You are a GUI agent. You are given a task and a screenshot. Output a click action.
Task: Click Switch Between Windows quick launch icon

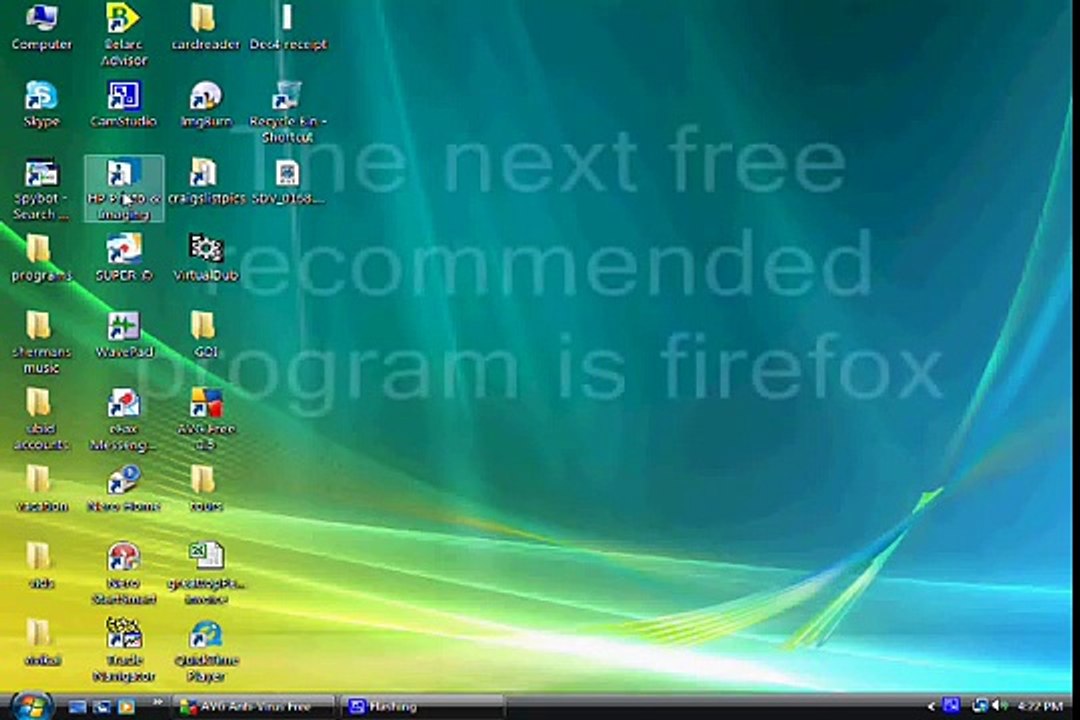pyautogui.click(x=102, y=707)
